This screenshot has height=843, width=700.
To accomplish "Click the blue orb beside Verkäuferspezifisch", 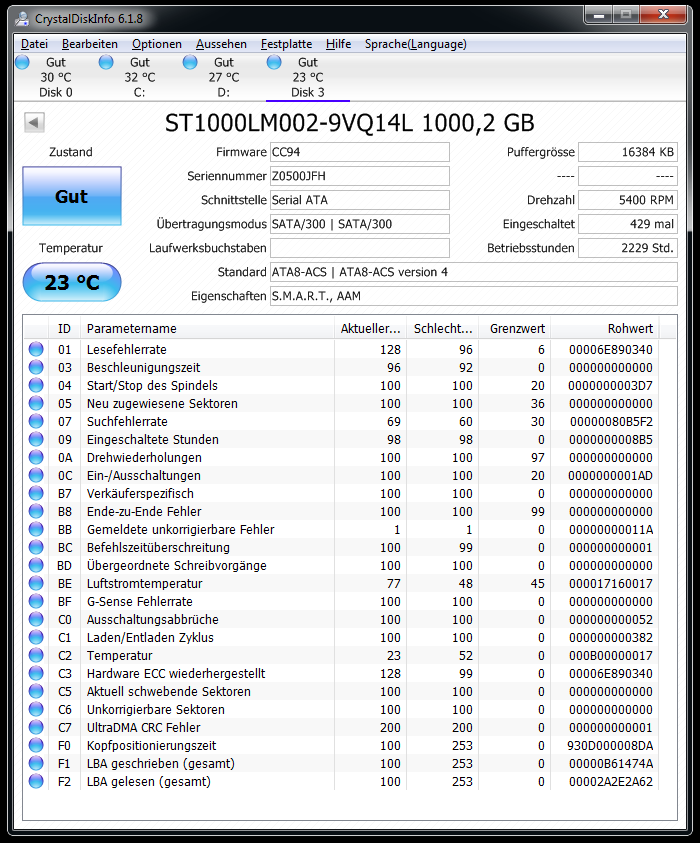I will tap(36, 494).
